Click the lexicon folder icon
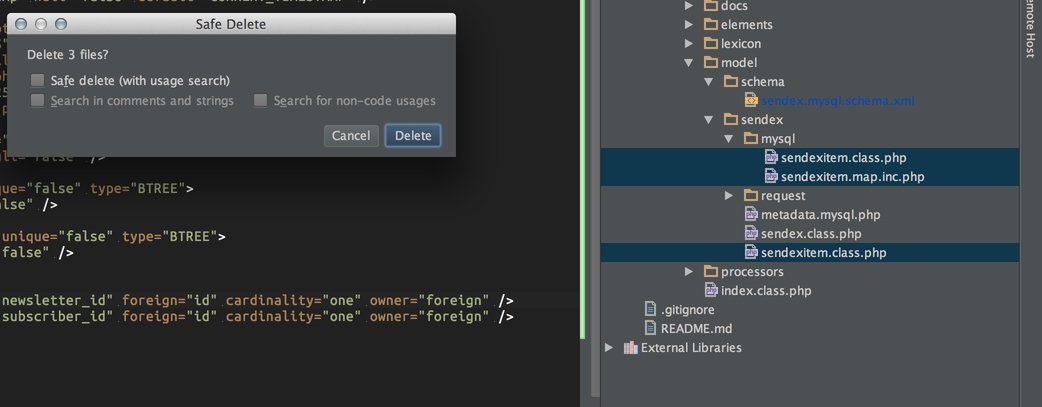 pyautogui.click(x=710, y=44)
